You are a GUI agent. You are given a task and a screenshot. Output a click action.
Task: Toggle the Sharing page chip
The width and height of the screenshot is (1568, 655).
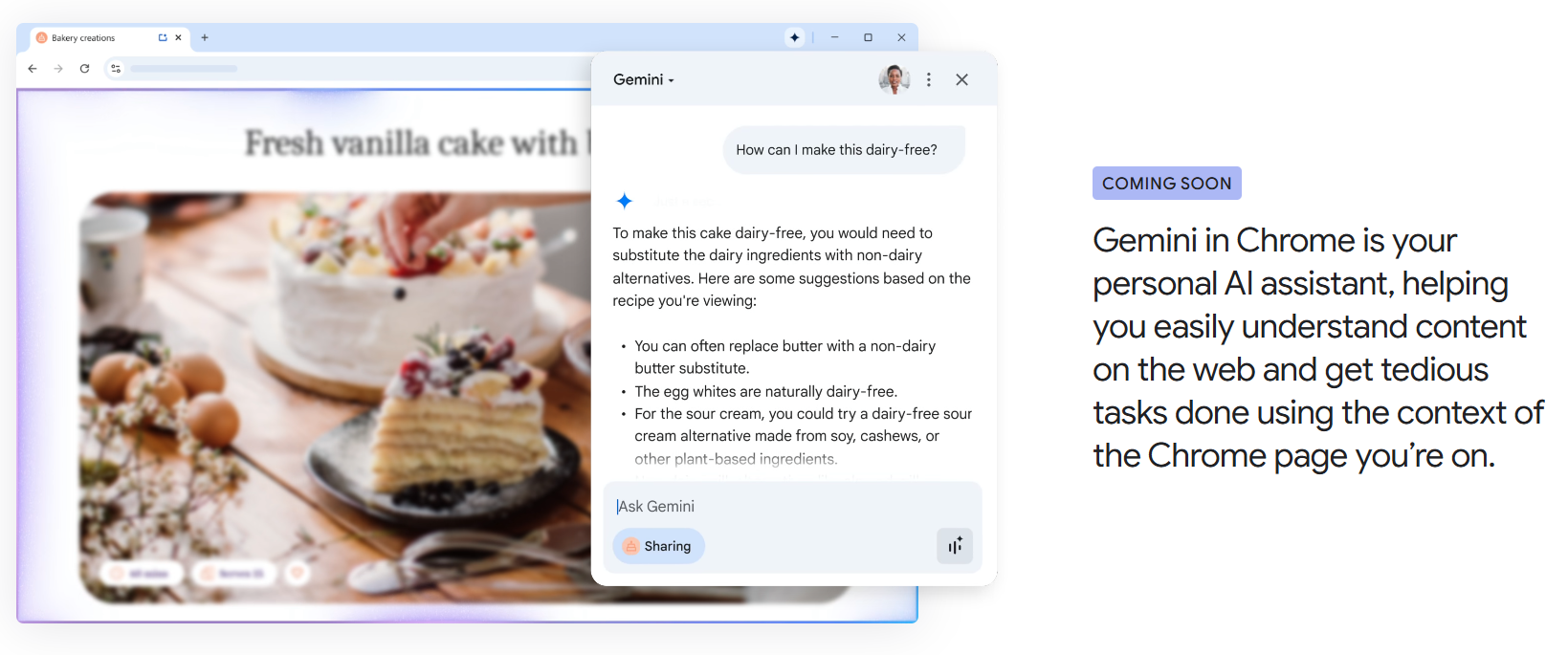tap(658, 546)
